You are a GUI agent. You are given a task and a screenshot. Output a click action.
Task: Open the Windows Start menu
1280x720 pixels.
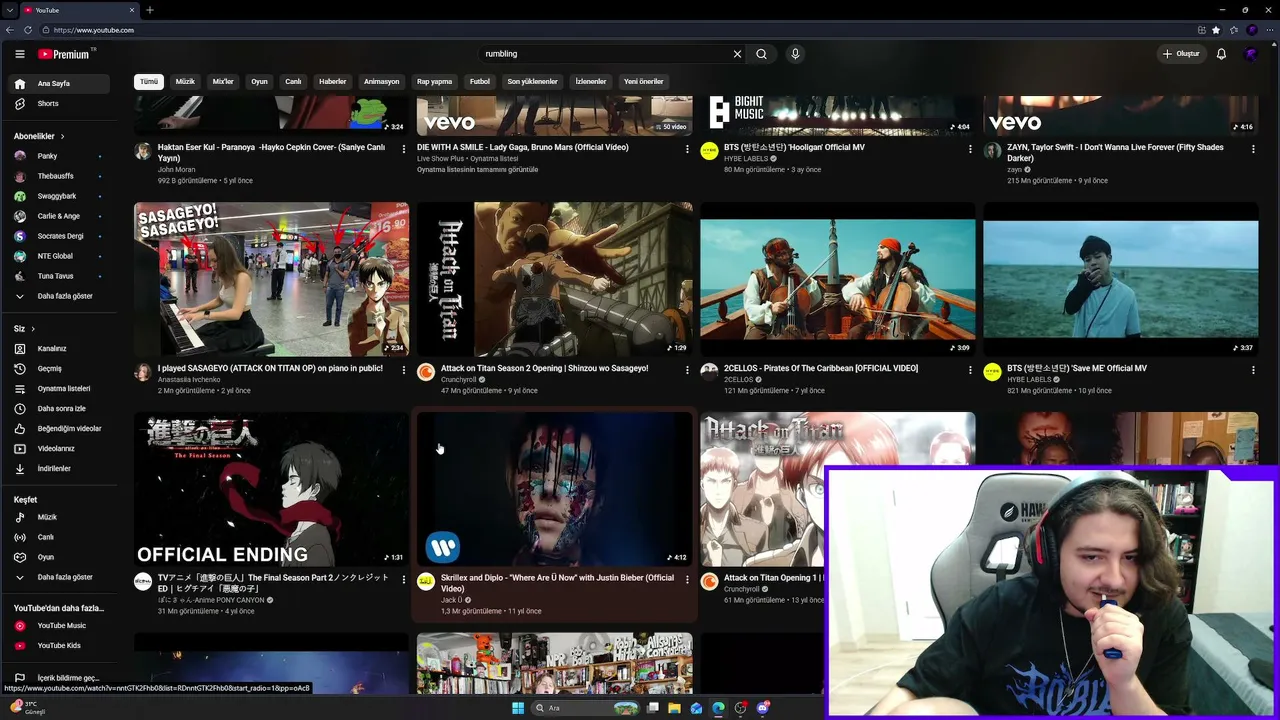point(518,708)
